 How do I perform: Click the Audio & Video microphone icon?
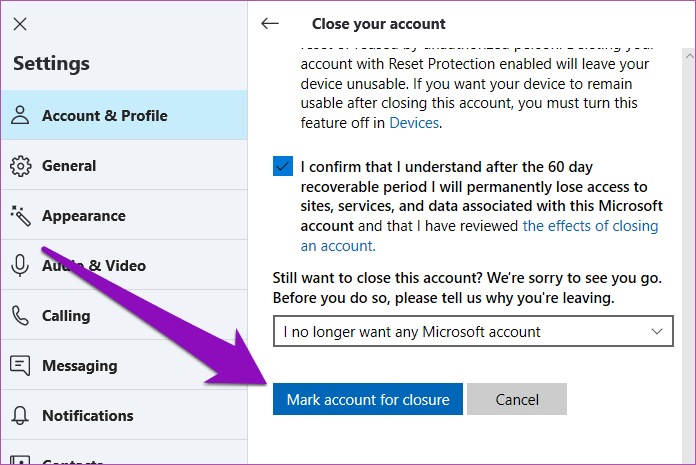pos(20,266)
